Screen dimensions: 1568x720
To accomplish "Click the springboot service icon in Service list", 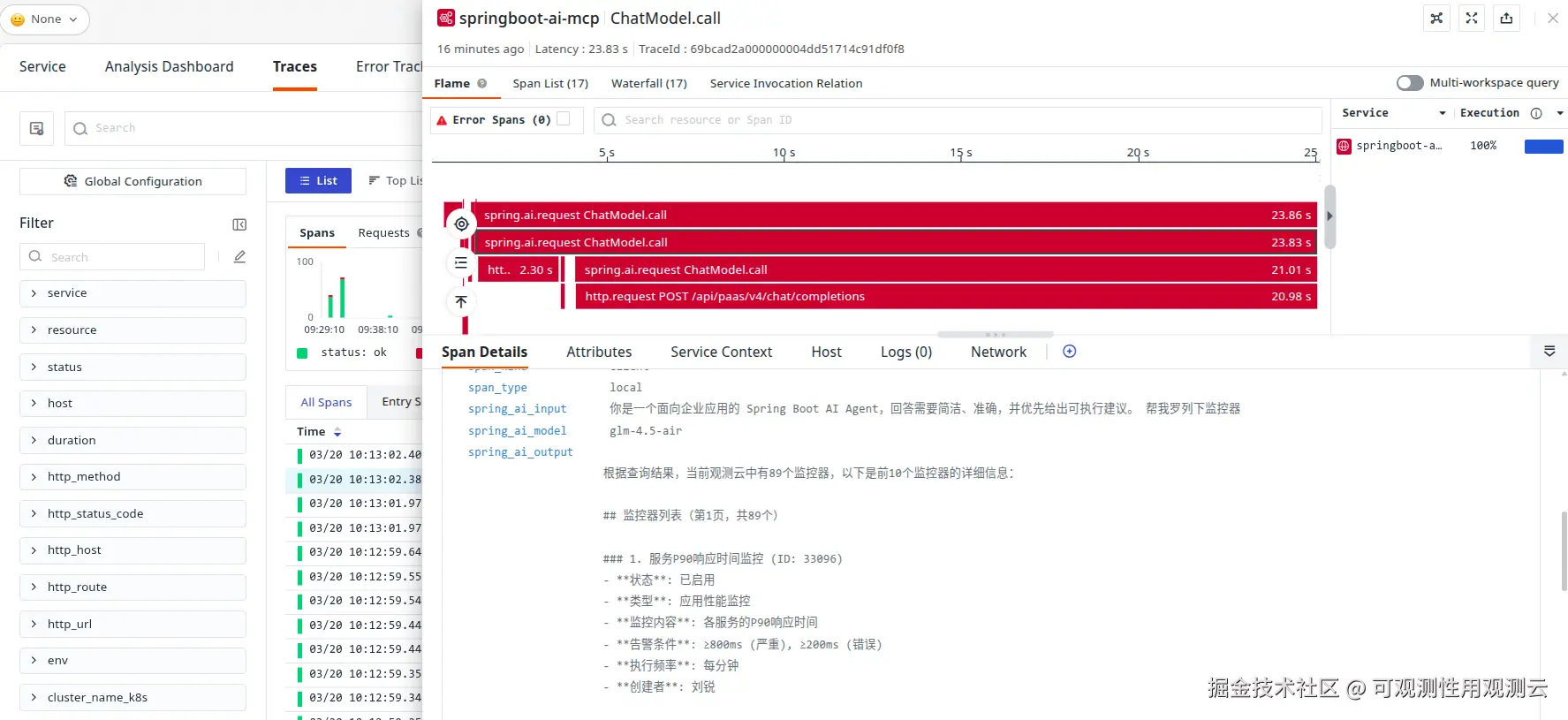I will click(x=1345, y=146).
